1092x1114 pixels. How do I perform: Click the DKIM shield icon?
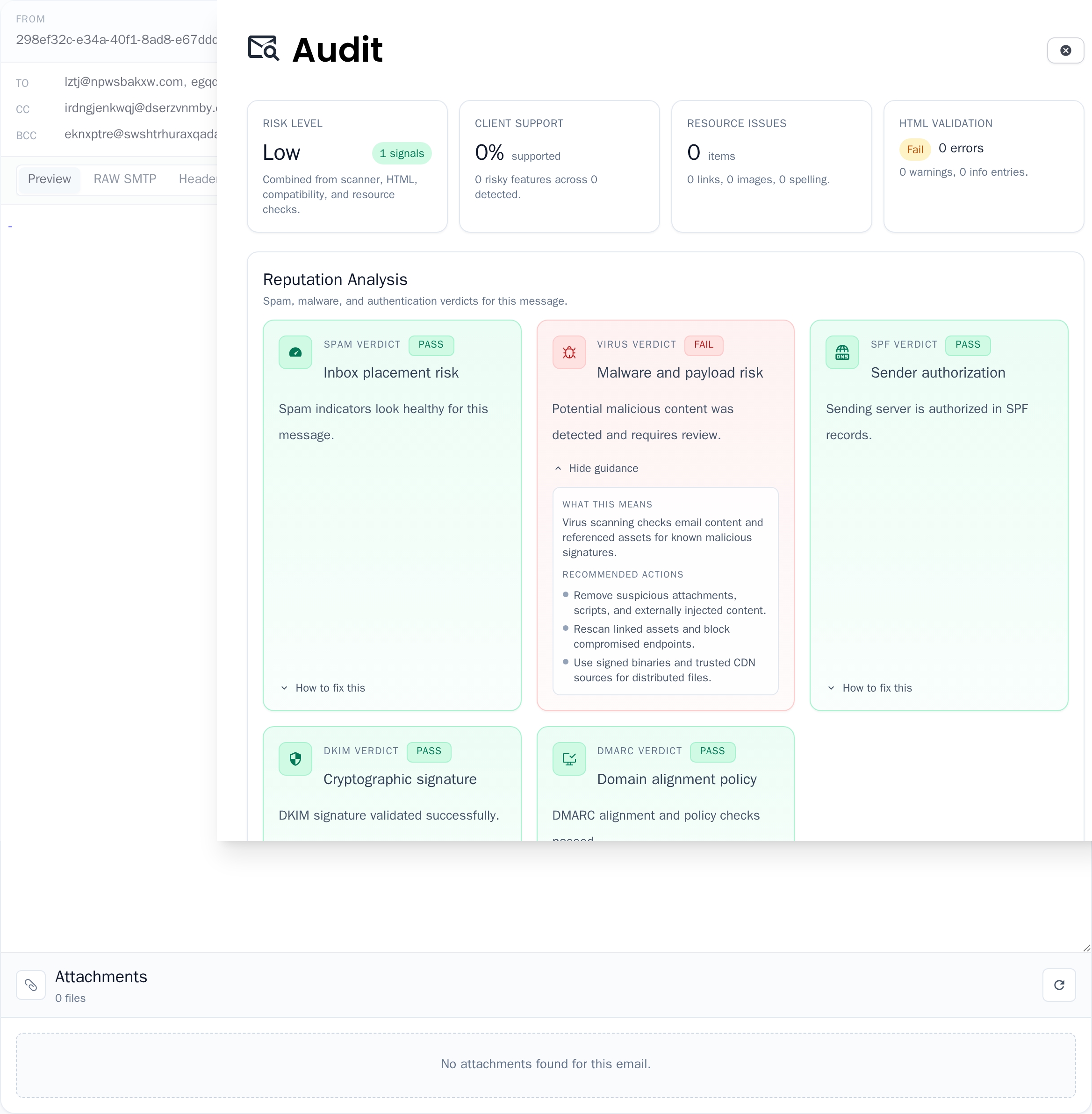pyautogui.click(x=295, y=758)
